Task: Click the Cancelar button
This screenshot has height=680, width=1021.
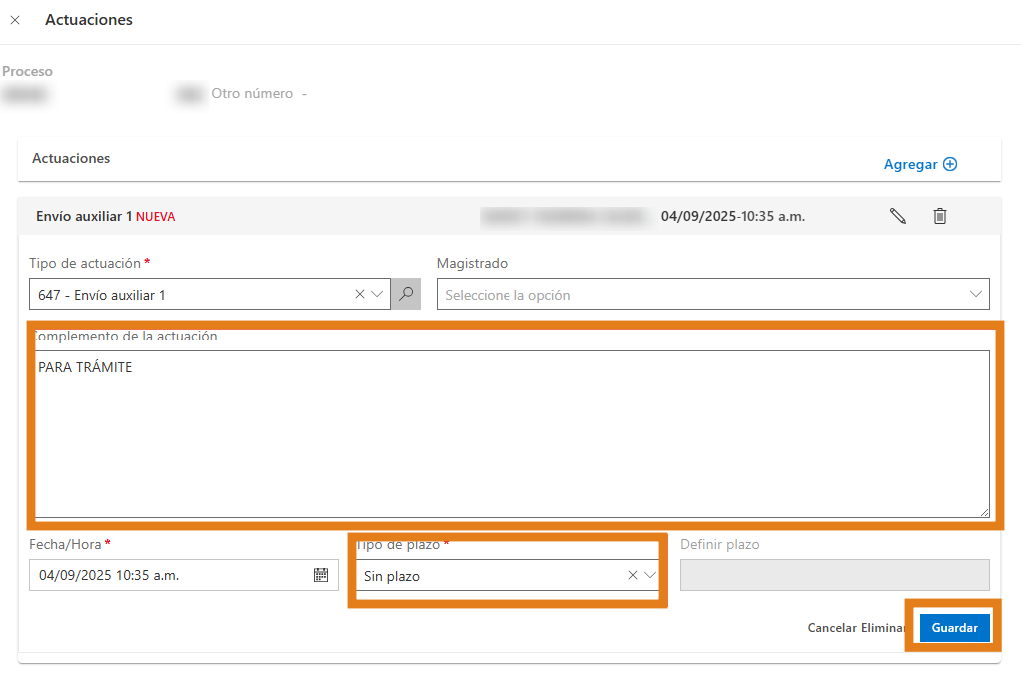Action: 832,628
